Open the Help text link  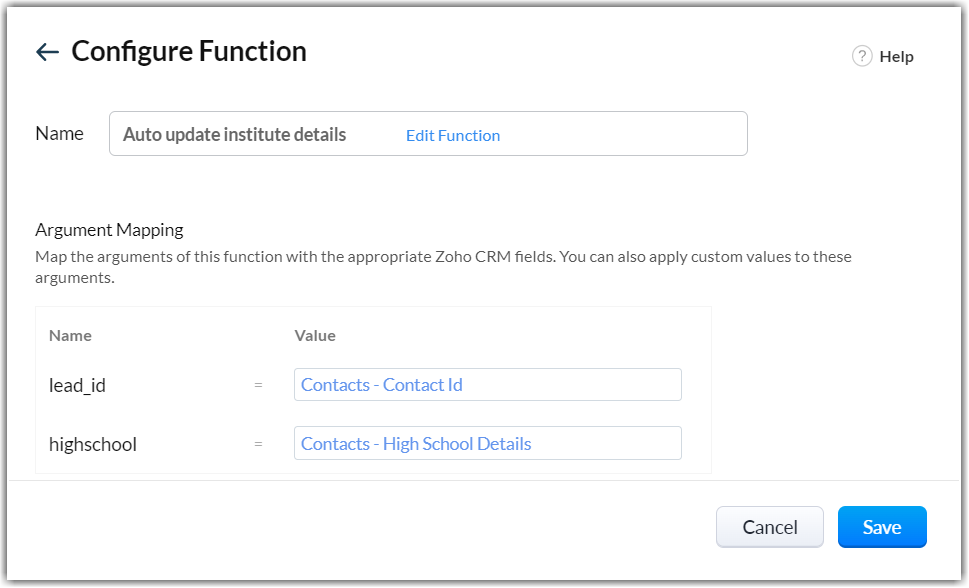(x=896, y=57)
